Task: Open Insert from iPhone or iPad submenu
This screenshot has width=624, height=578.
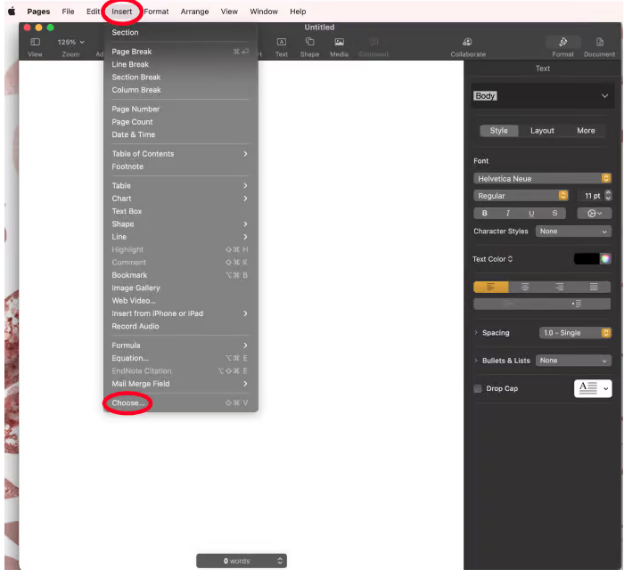Action: (179, 313)
